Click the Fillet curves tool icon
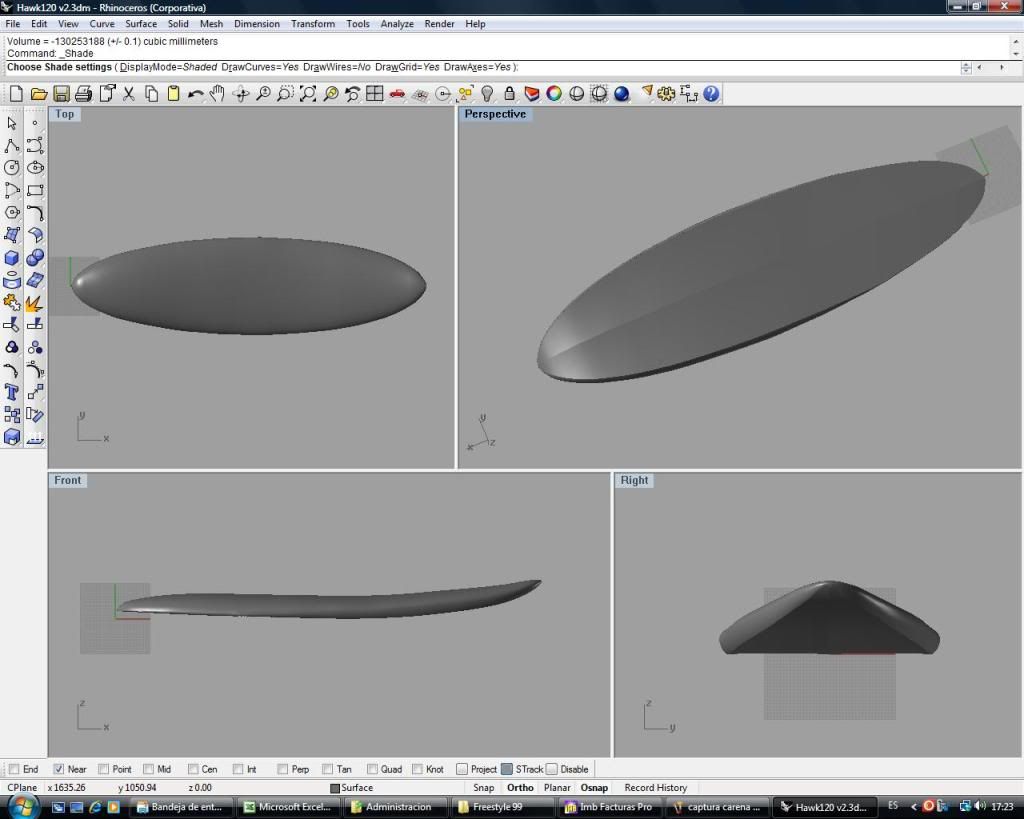Viewport: 1024px width, 819px height. [35, 212]
